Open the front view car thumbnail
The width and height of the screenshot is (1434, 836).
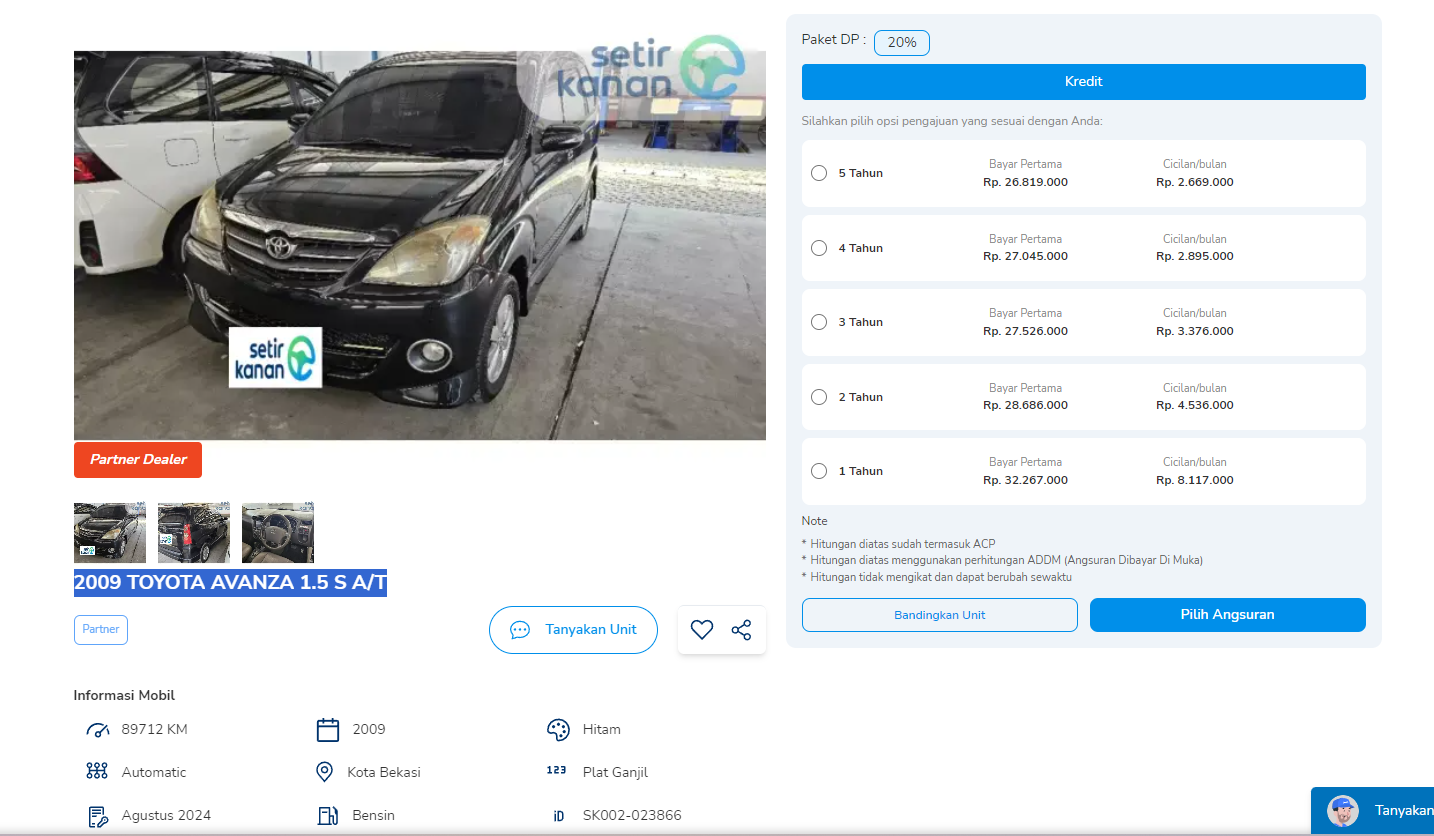point(110,533)
